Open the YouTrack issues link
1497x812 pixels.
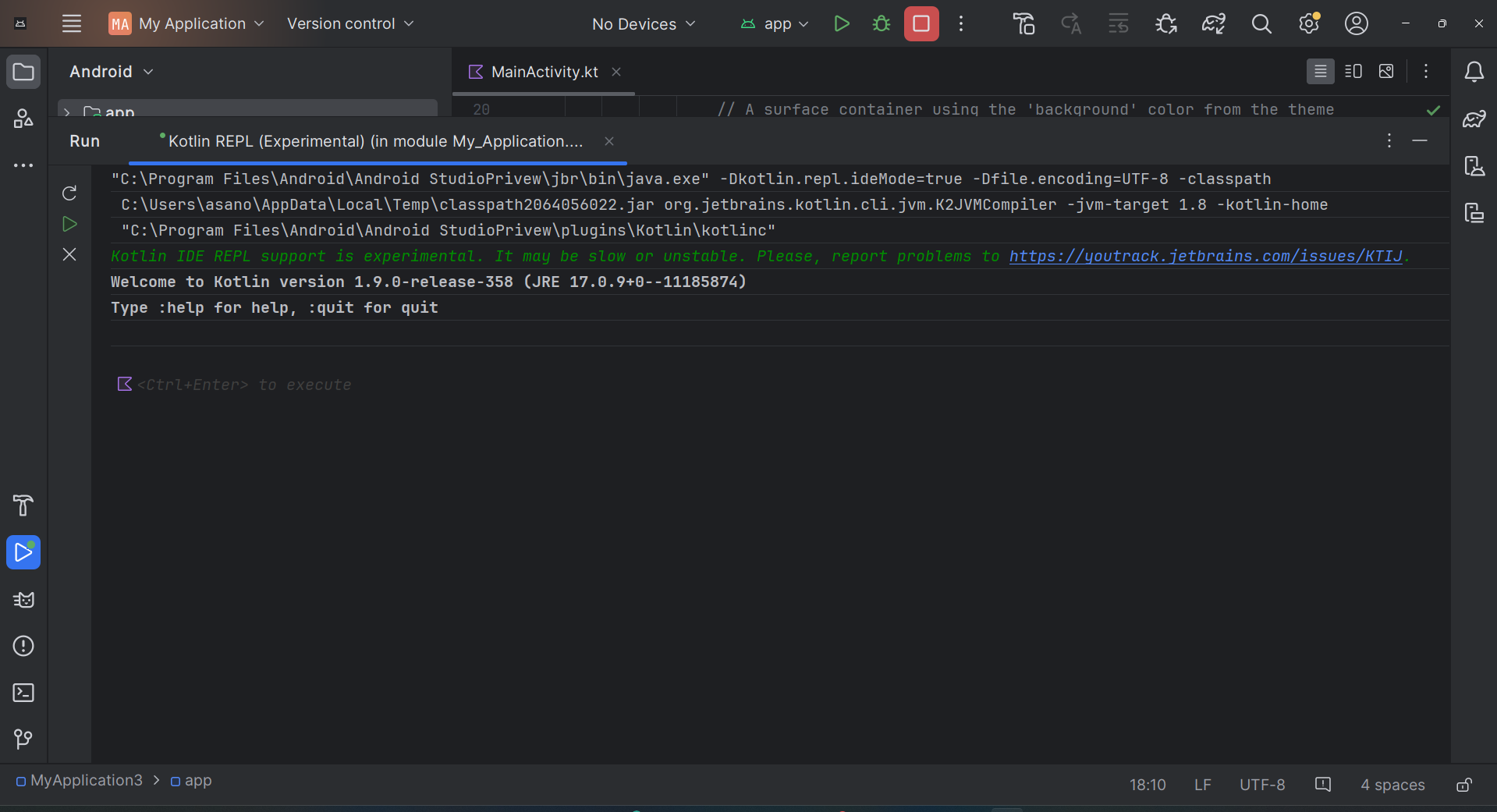(x=1205, y=256)
